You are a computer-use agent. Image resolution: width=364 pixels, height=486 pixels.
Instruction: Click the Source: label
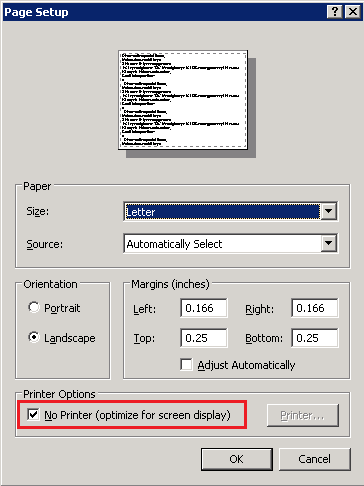[45, 244]
